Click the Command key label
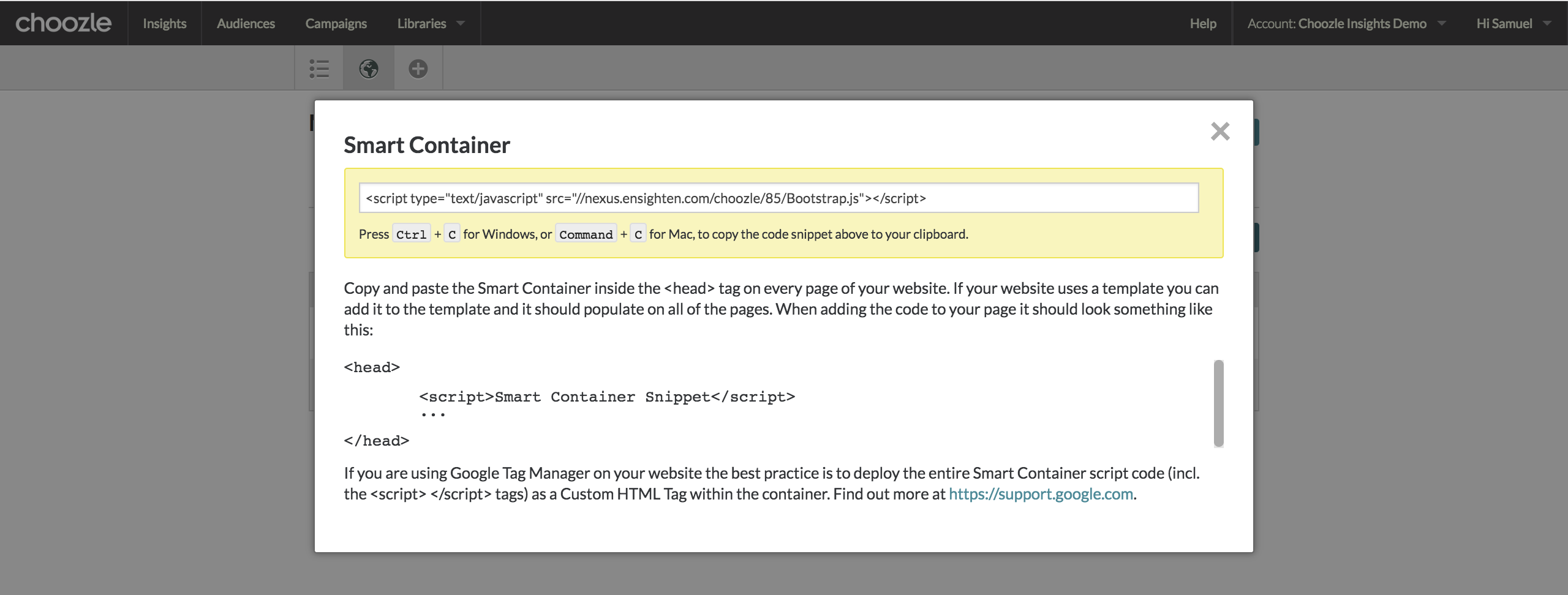The image size is (1568, 595). pos(586,234)
